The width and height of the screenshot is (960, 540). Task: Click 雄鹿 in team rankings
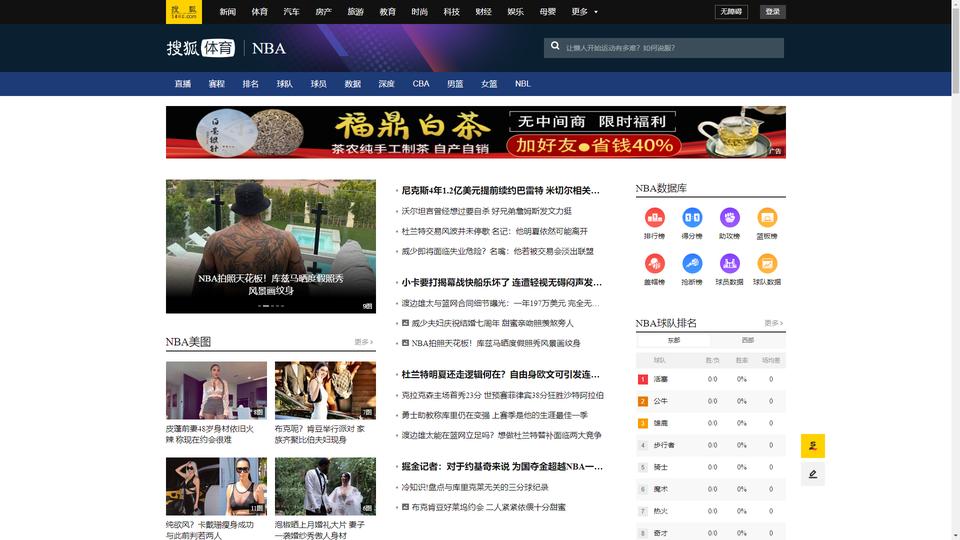[660, 423]
